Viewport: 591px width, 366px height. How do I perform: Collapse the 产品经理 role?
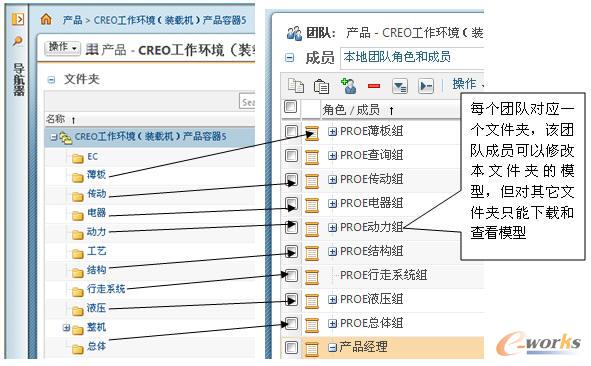pos(332,348)
